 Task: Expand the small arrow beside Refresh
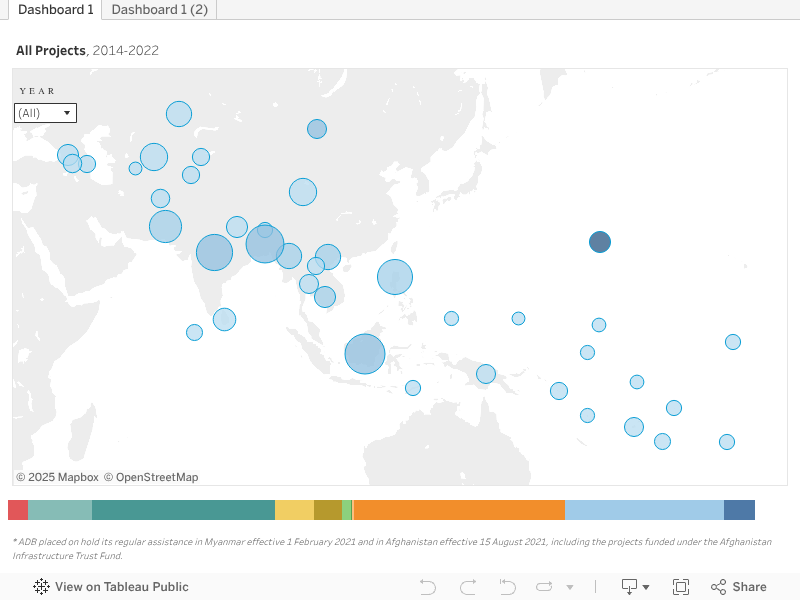pyautogui.click(x=570, y=587)
